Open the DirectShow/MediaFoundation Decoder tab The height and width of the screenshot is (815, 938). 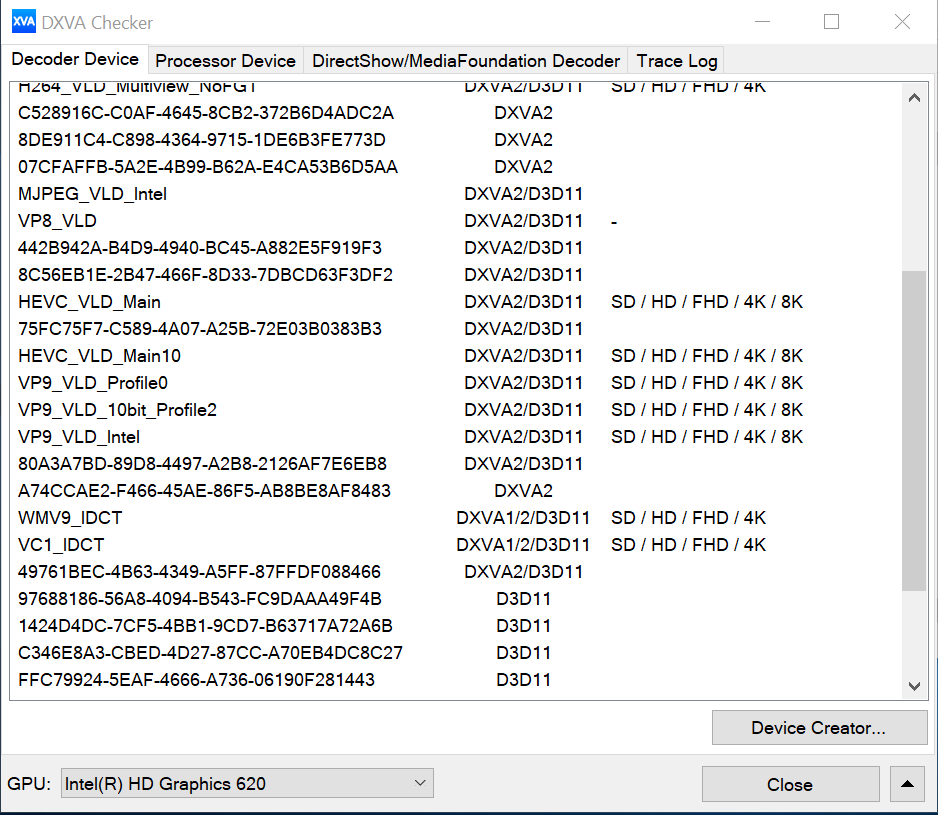click(466, 61)
